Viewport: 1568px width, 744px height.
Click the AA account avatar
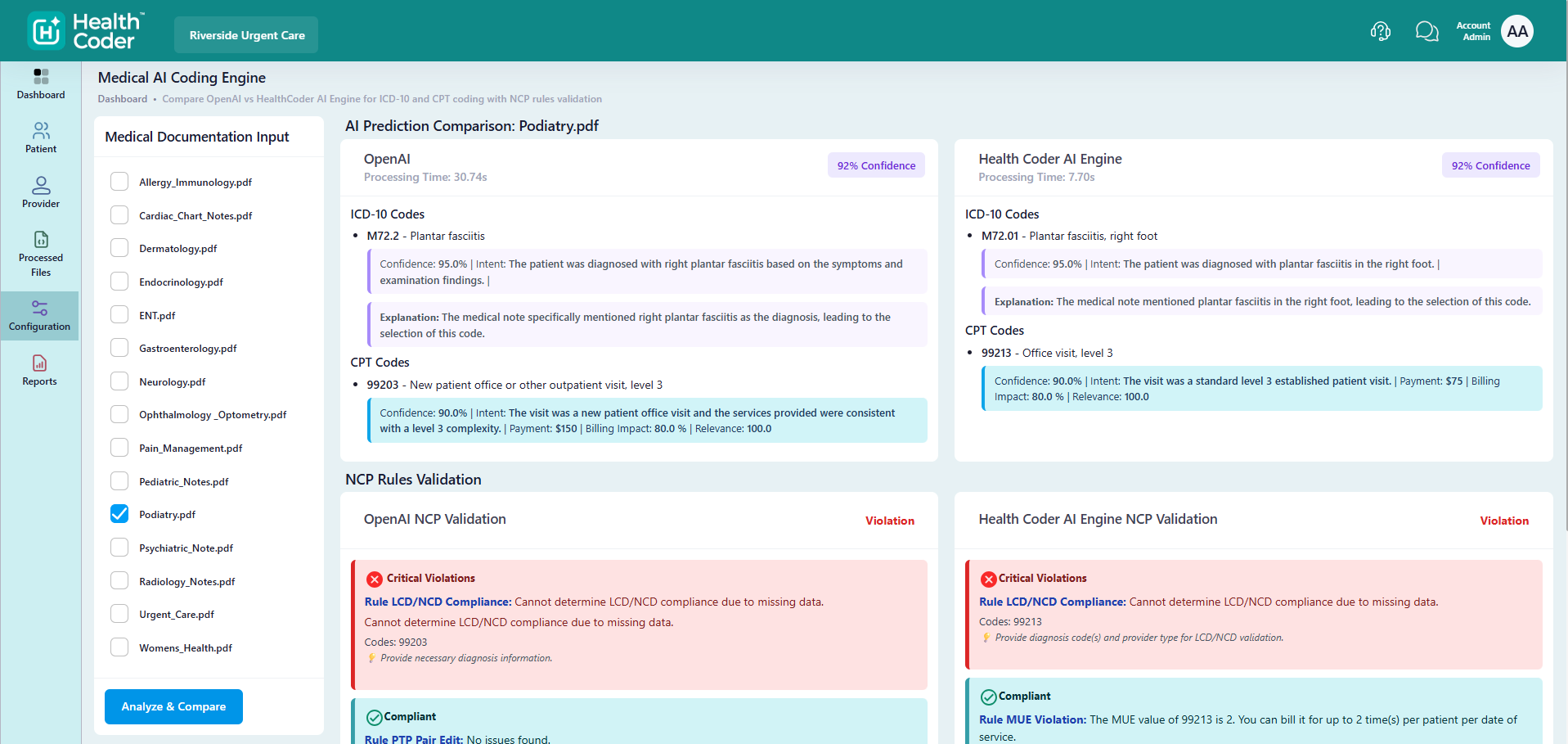pyautogui.click(x=1516, y=31)
